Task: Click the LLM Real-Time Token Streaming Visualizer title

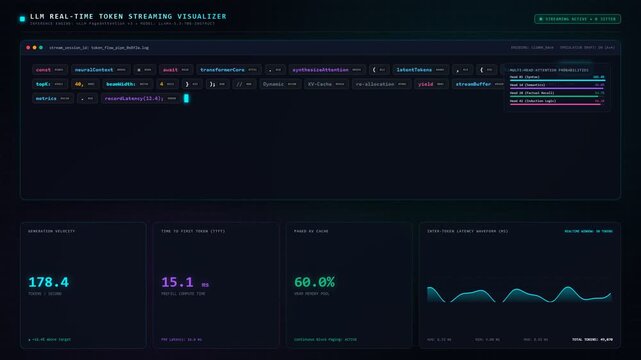Action: tap(128, 16)
